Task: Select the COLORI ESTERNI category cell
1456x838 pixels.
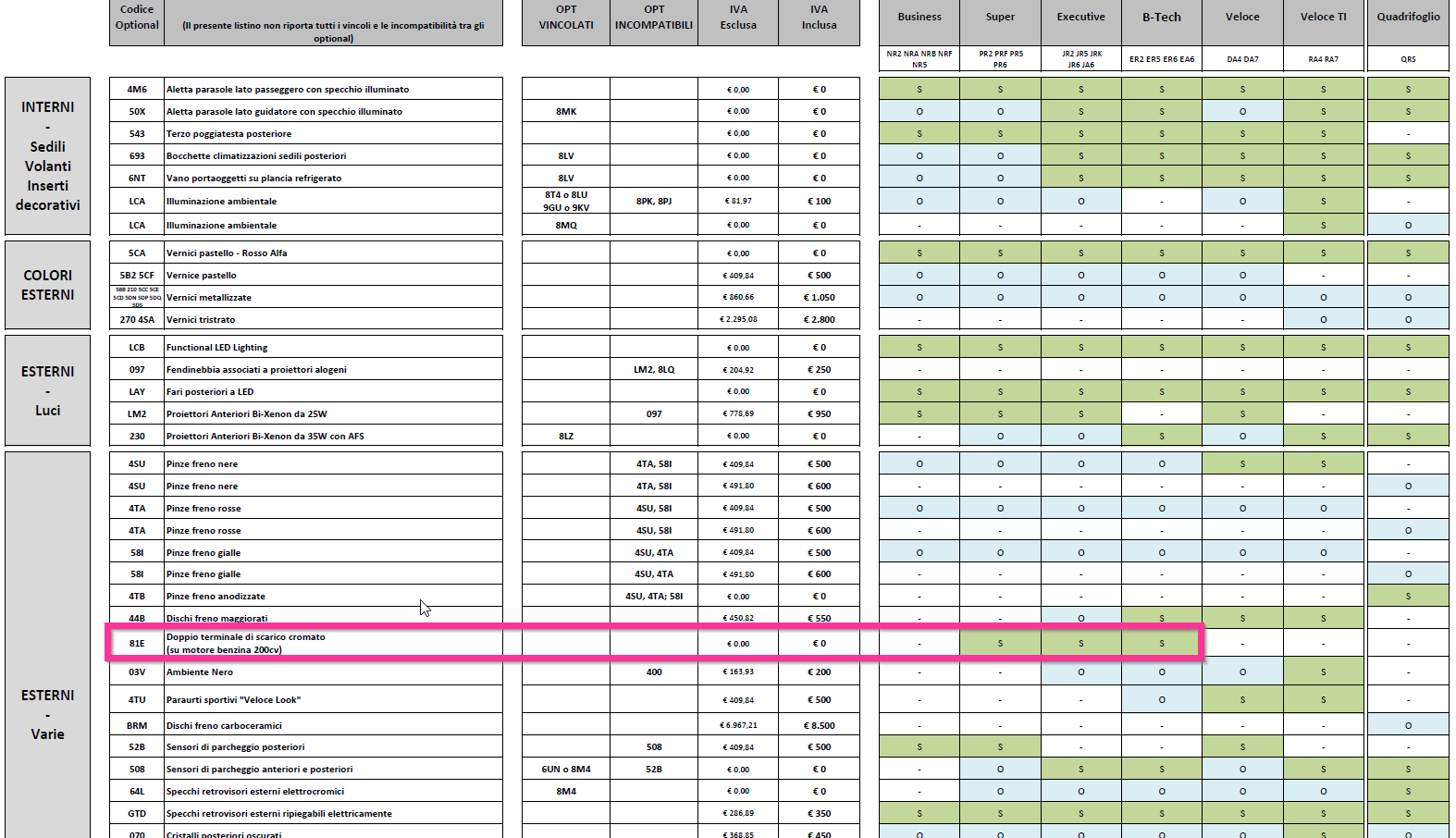Action: (x=48, y=285)
